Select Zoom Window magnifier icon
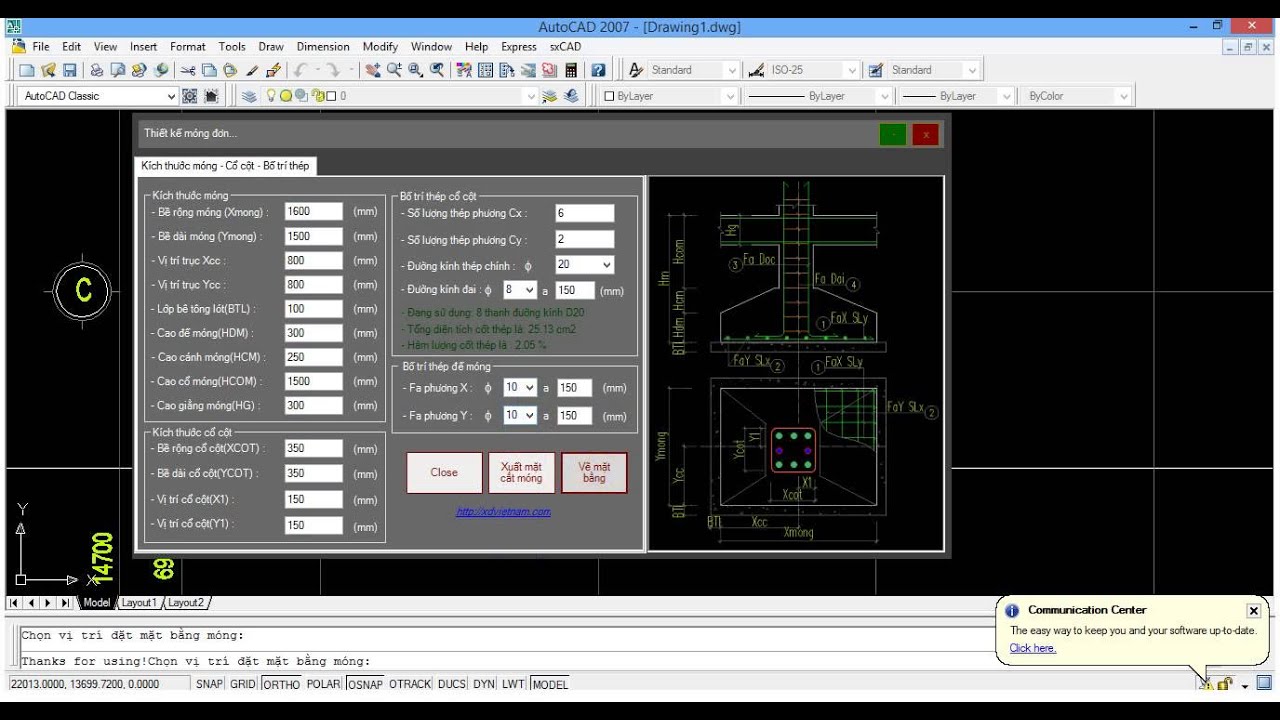The image size is (1280, 720). 415,70
